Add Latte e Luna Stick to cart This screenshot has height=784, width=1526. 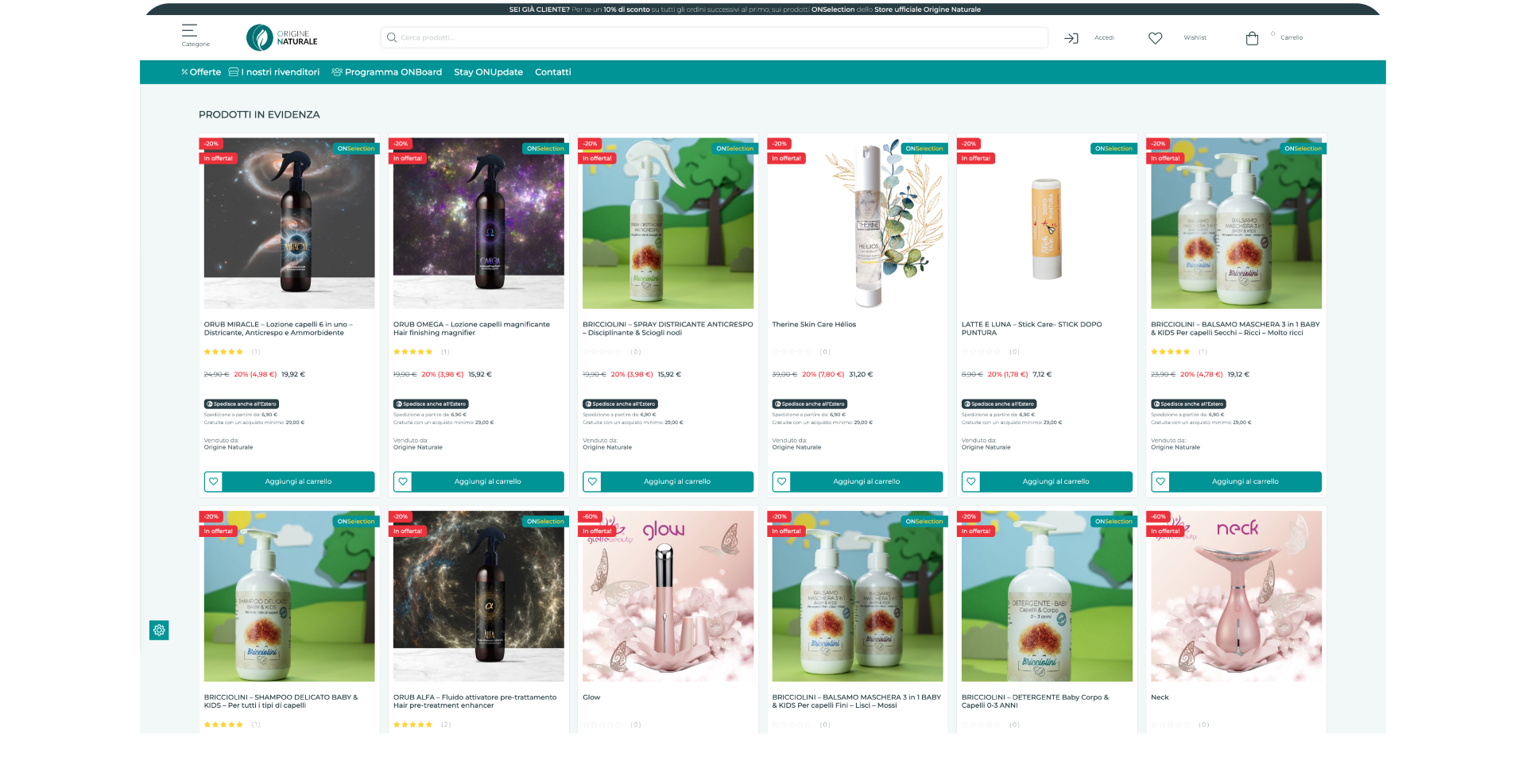point(1055,481)
